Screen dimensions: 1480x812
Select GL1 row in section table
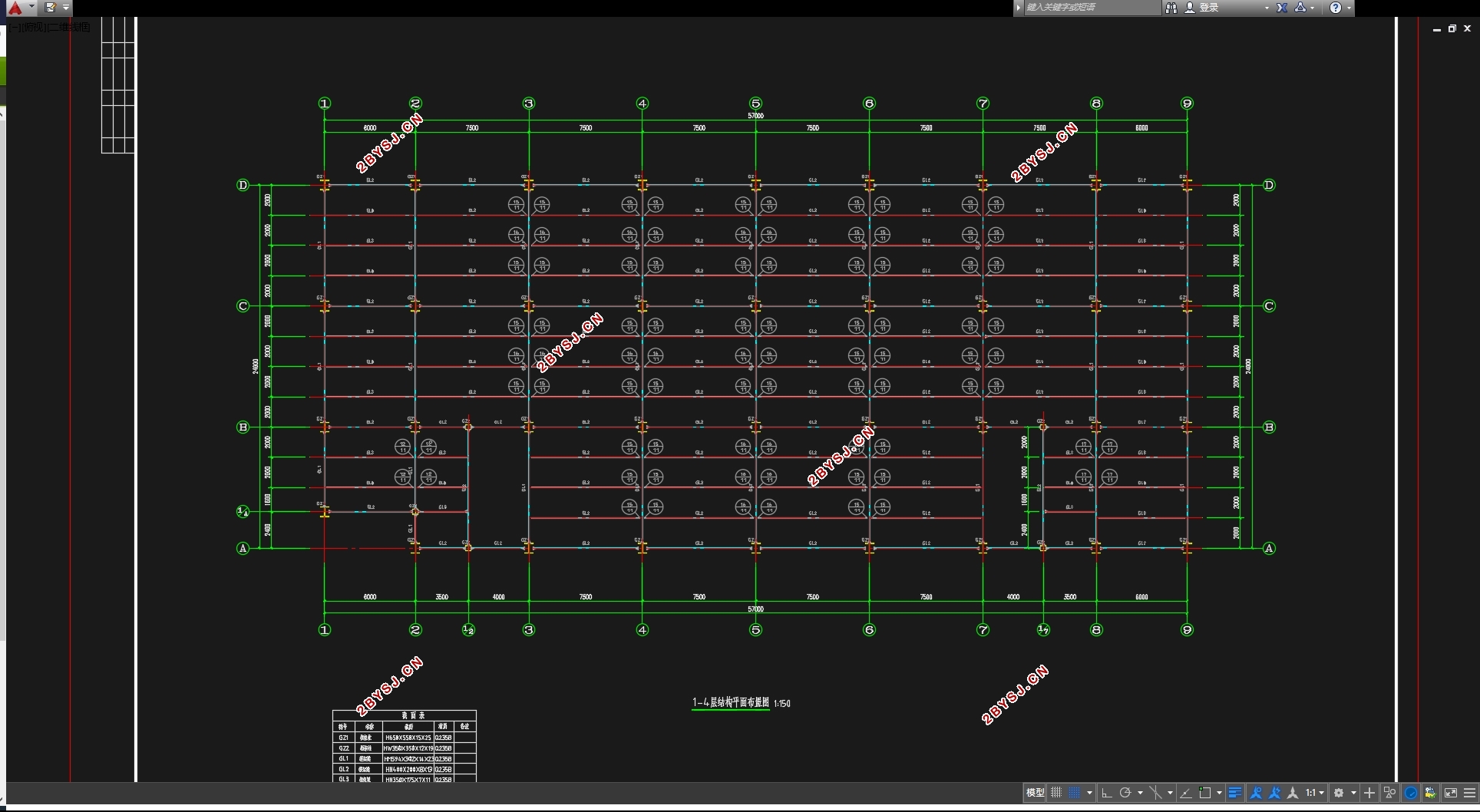(x=404, y=758)
